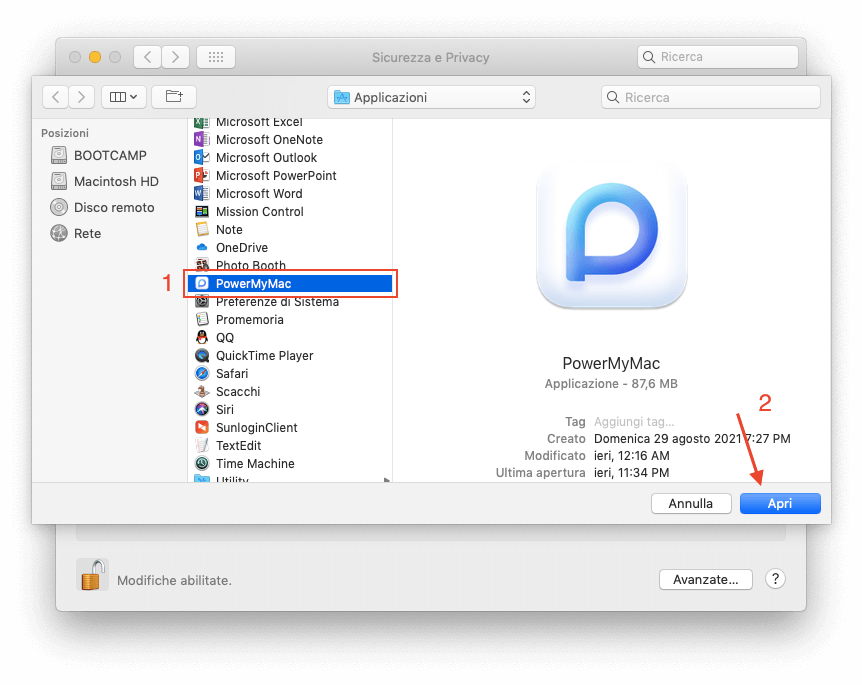The height and width of the screenshot is (685, 862).
Task: Click the PowerMyMac name in preview
Action: (611, 363)
